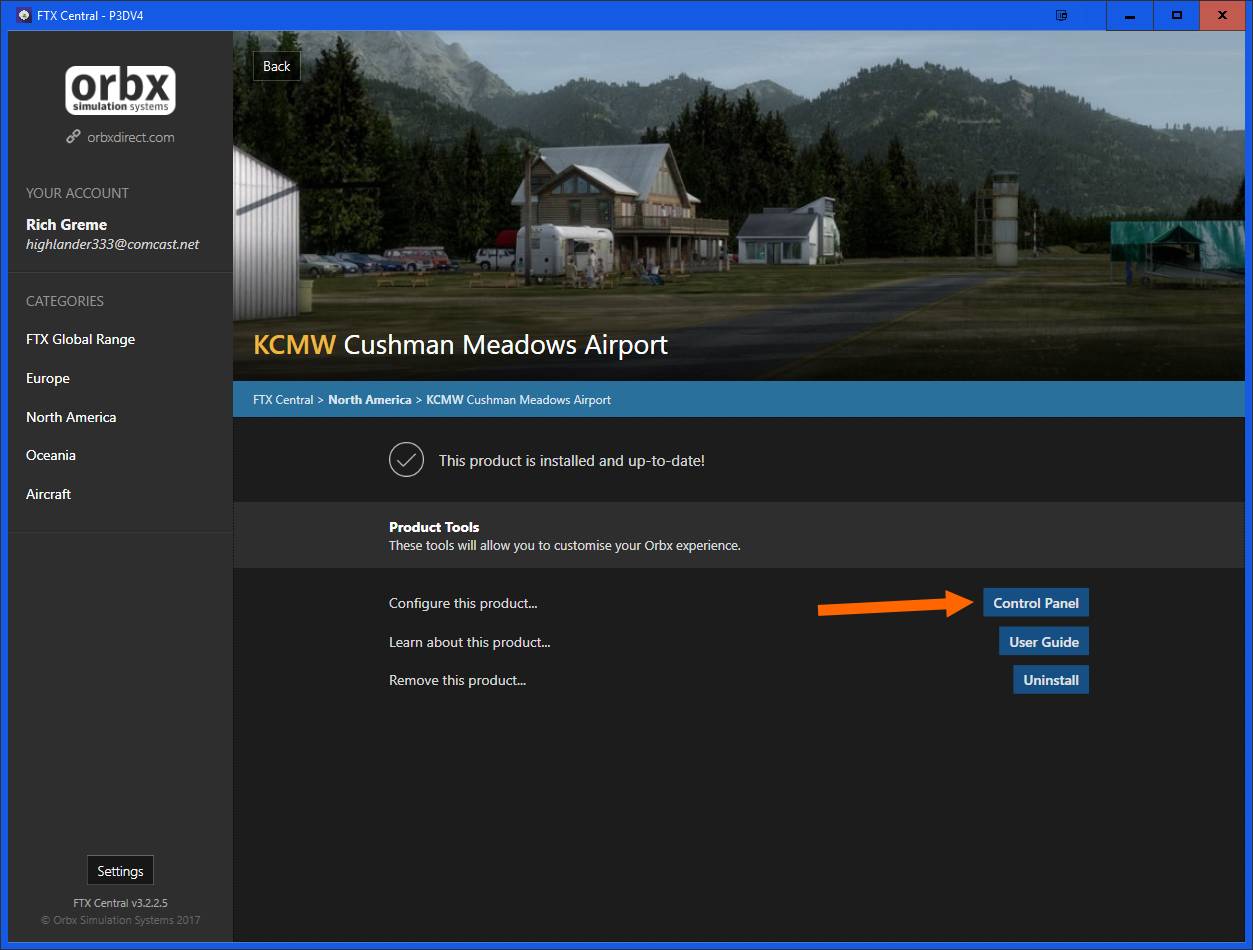1253x950 pixels.
Task: Click the link icon beside orbxdirect.com
Action: pyautogui.click(x=74, y=137)
